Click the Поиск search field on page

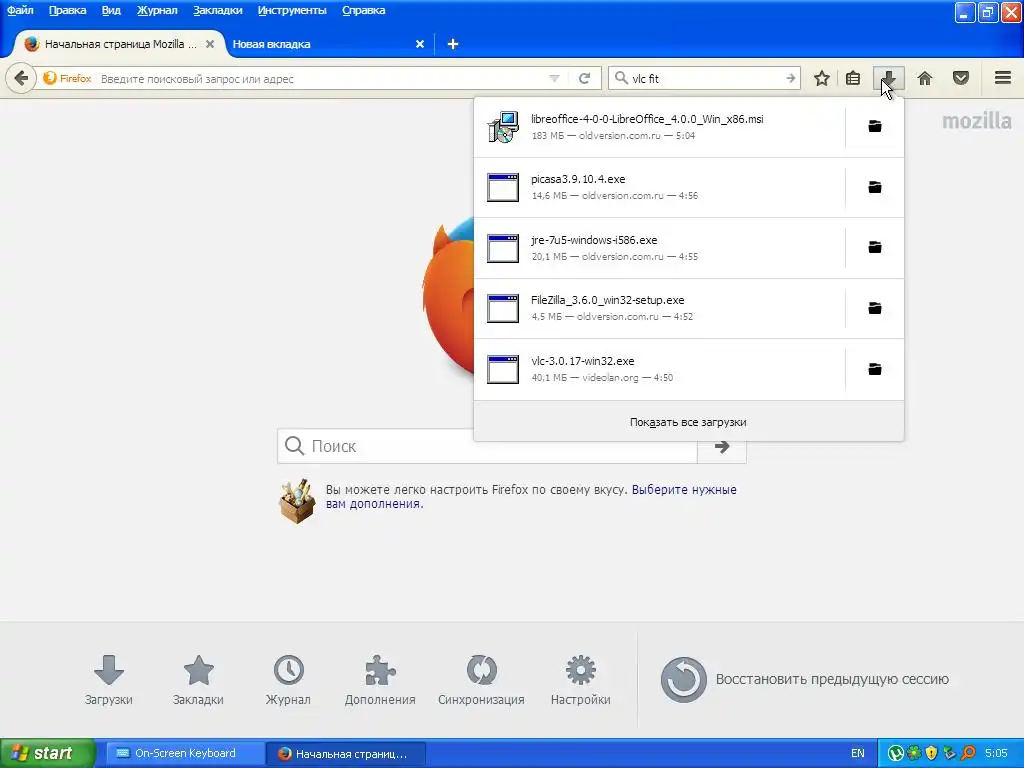pos(487,447)
